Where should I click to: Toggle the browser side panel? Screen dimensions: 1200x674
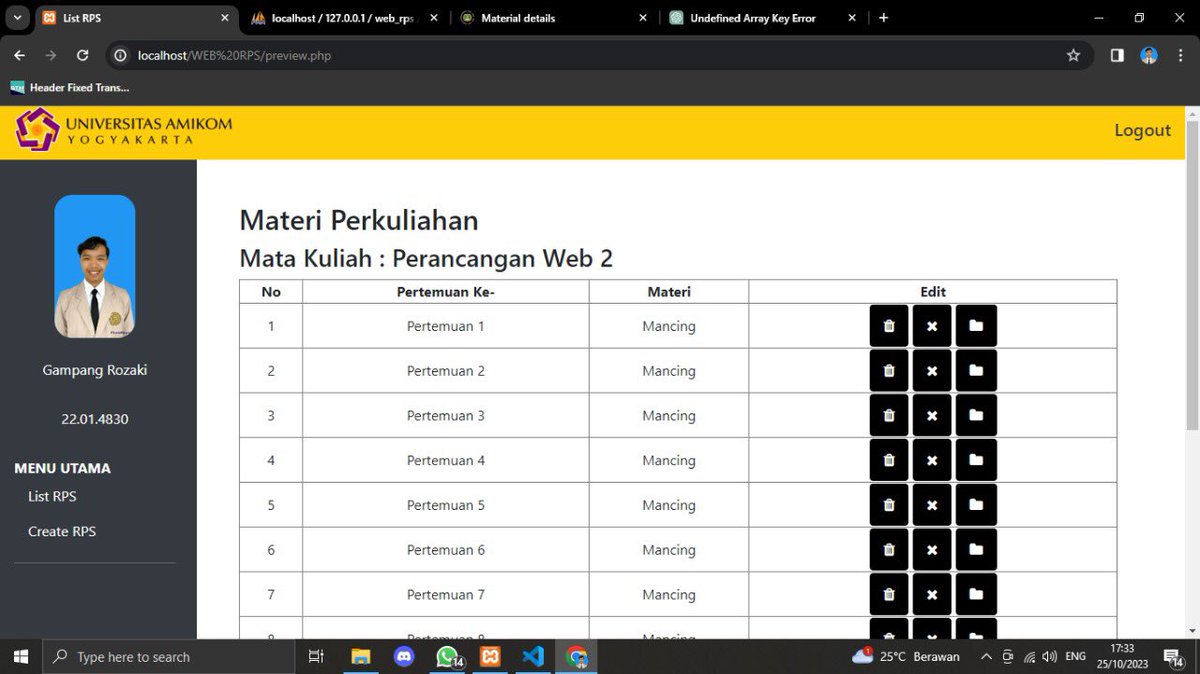(x=1117, y=55)
